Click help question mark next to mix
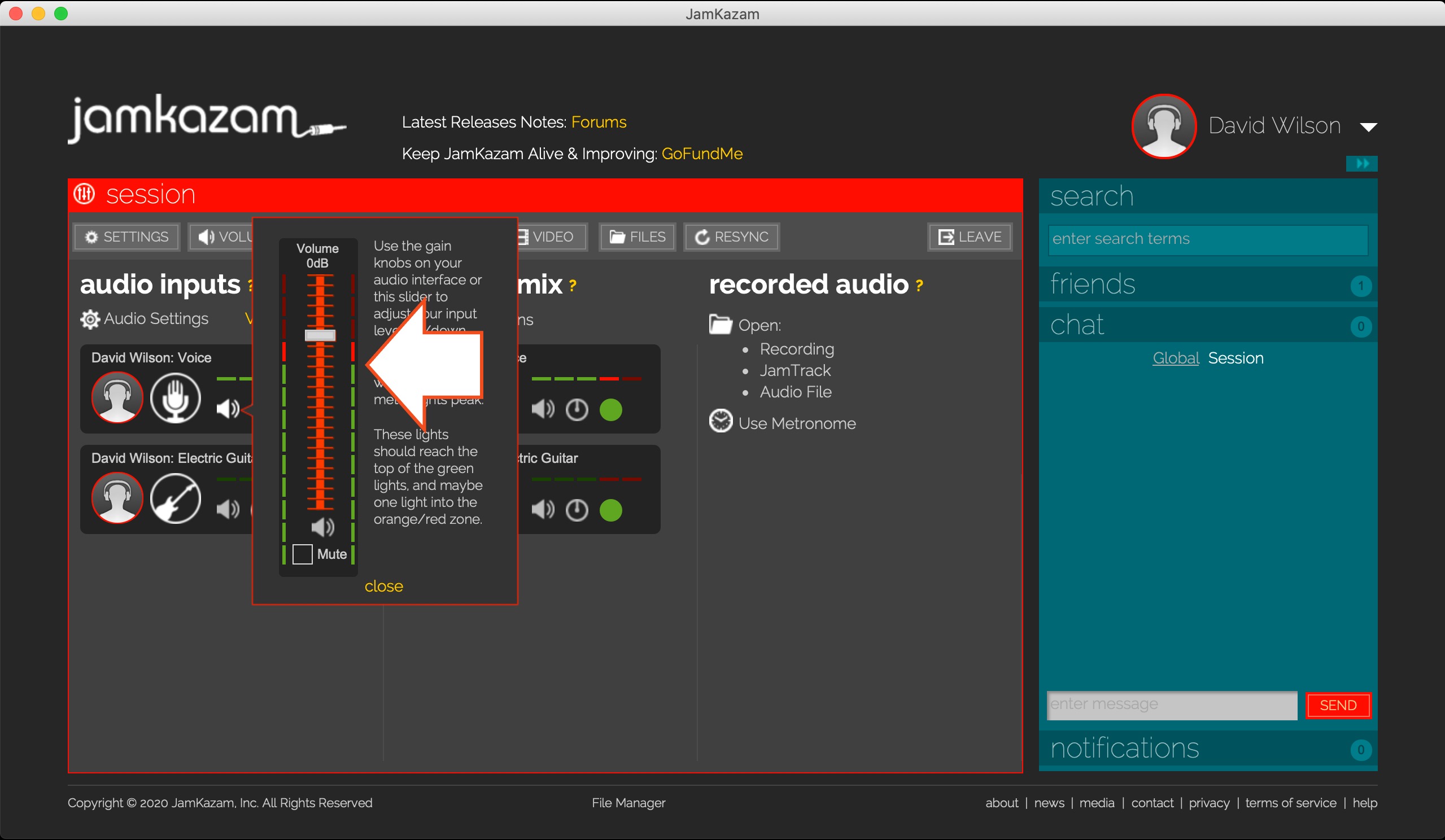The width and height of the screenshot is (1445, 840). pyautogui.click(x=572, y=286)
